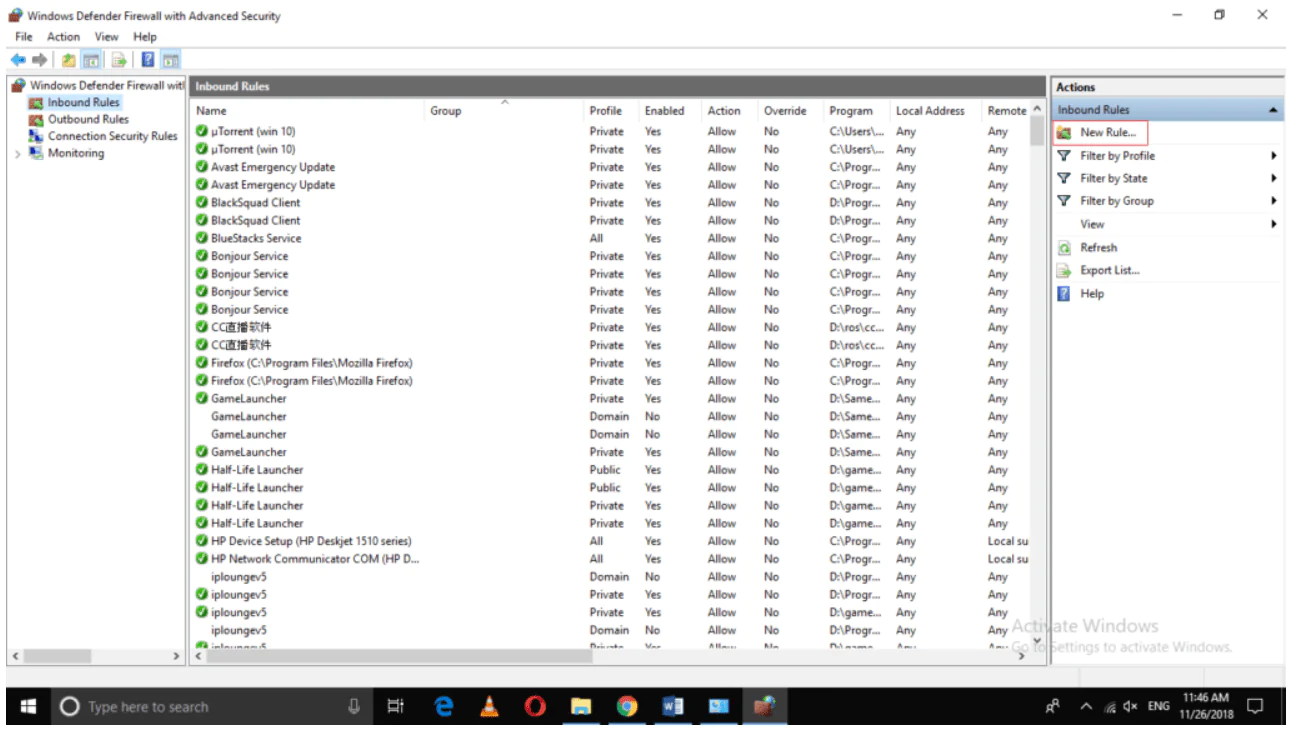Click the blue Help toolbar icon

[148, 60]
